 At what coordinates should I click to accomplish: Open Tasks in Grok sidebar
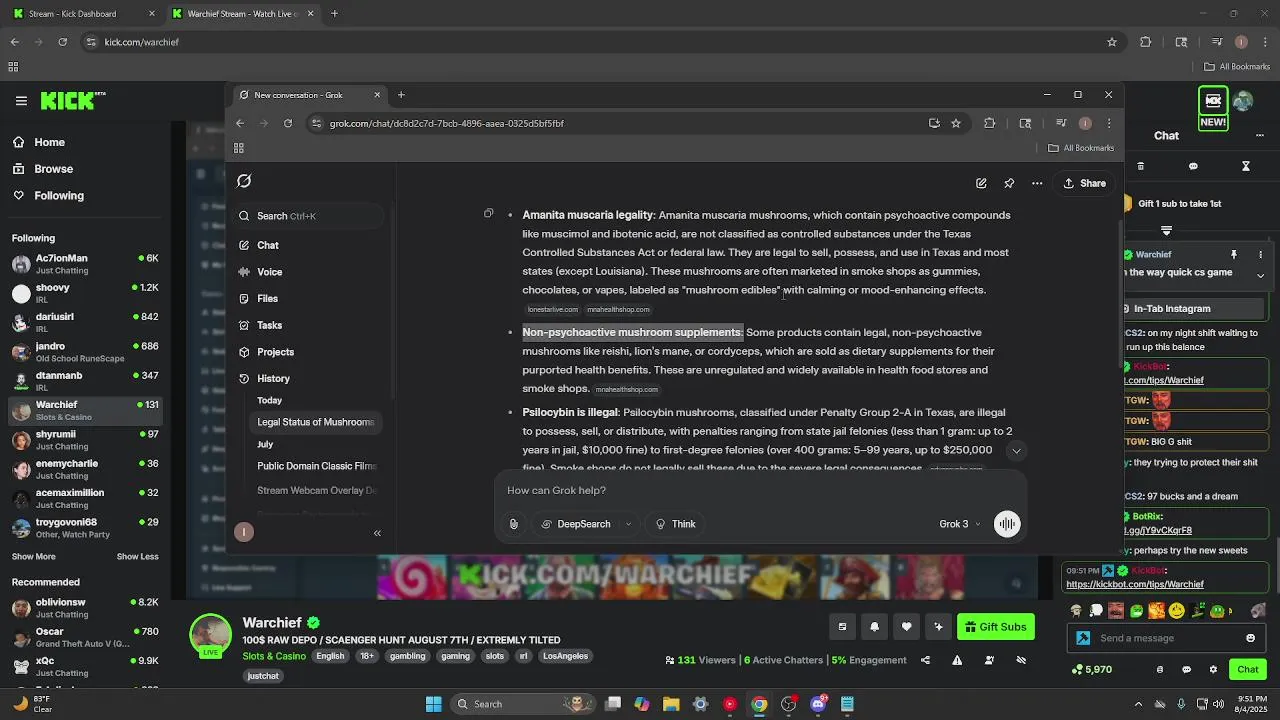[269, 325]
